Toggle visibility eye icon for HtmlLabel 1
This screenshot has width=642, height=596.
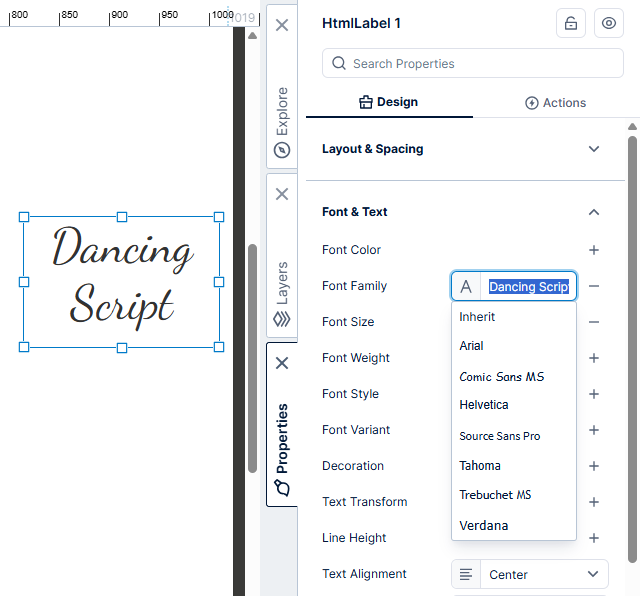609,23
